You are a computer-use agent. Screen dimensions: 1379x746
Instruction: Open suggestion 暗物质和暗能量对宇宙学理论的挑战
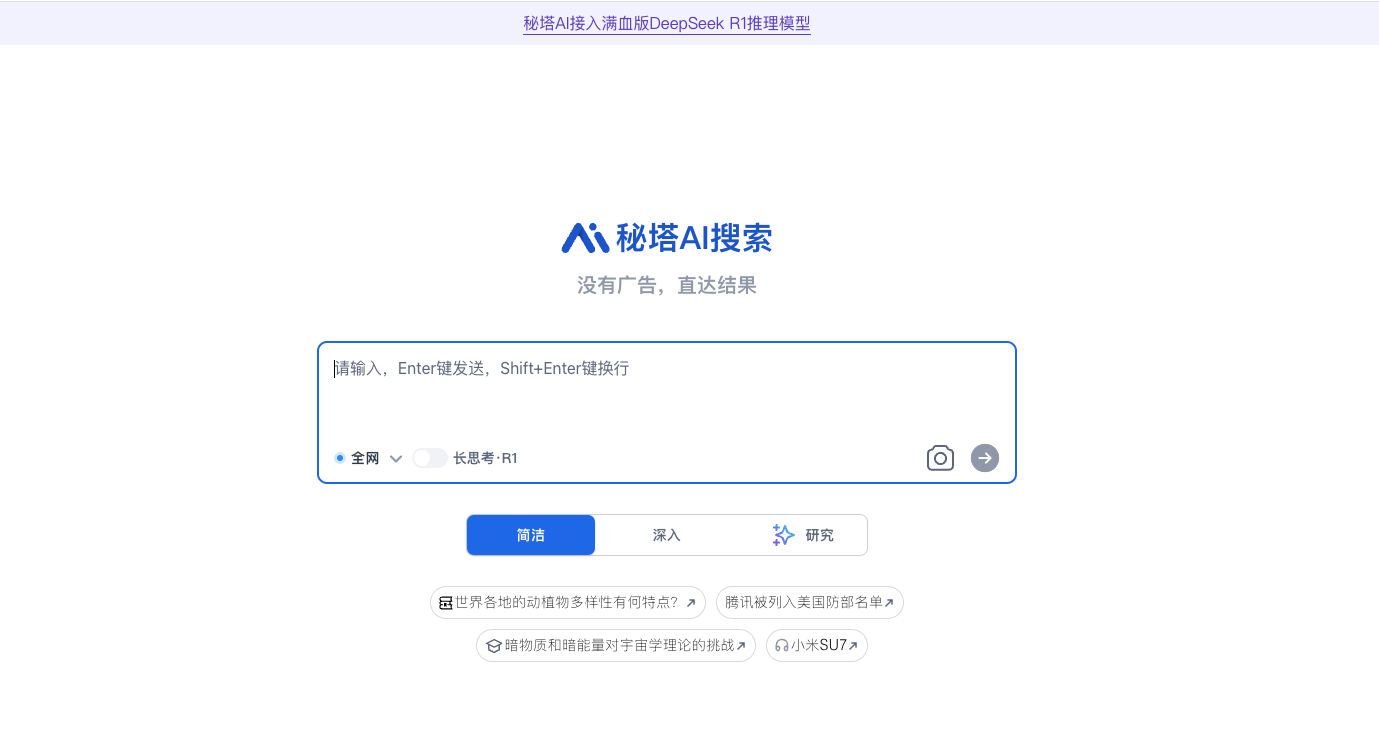pyautogui.click(x=616, y=646)
